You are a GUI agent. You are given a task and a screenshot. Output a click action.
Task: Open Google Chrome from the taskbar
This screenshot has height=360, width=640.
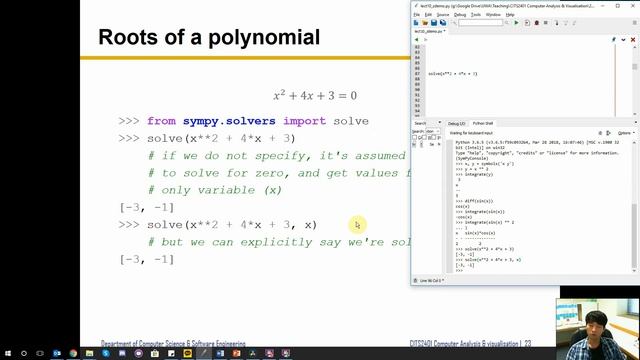(x=73, y=353)
